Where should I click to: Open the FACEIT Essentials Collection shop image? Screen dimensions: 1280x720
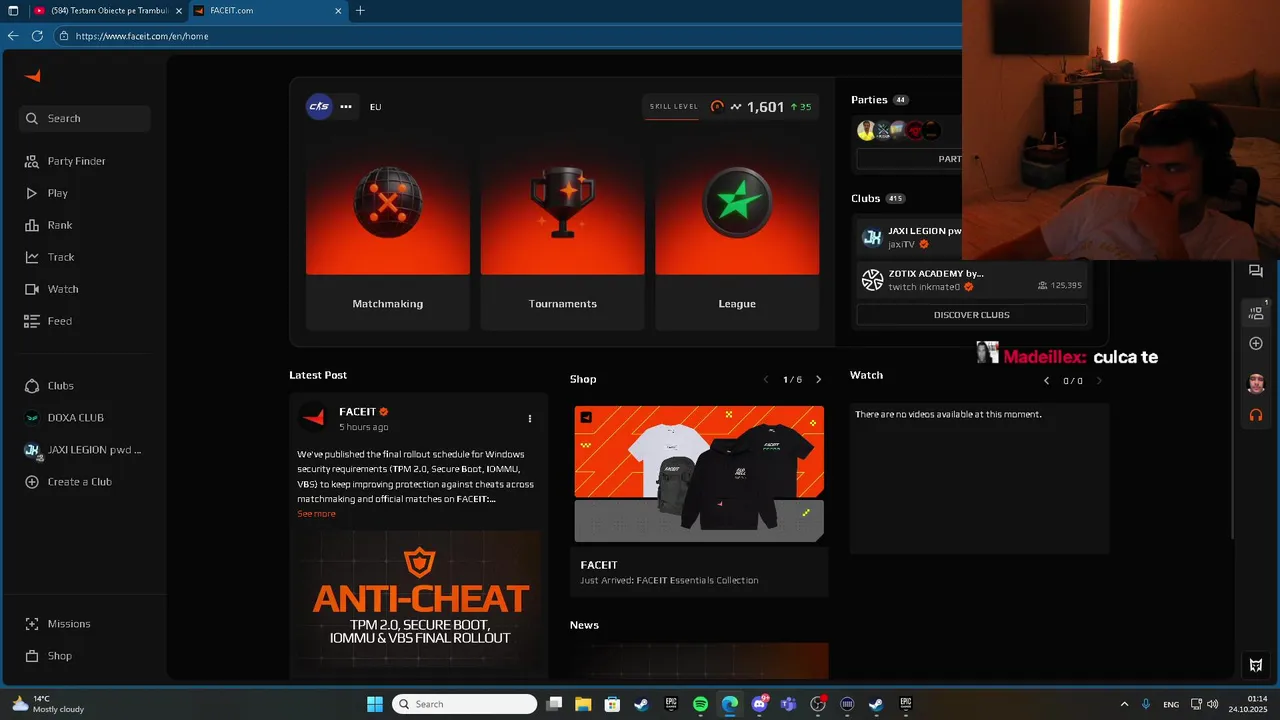click(699, 473)
